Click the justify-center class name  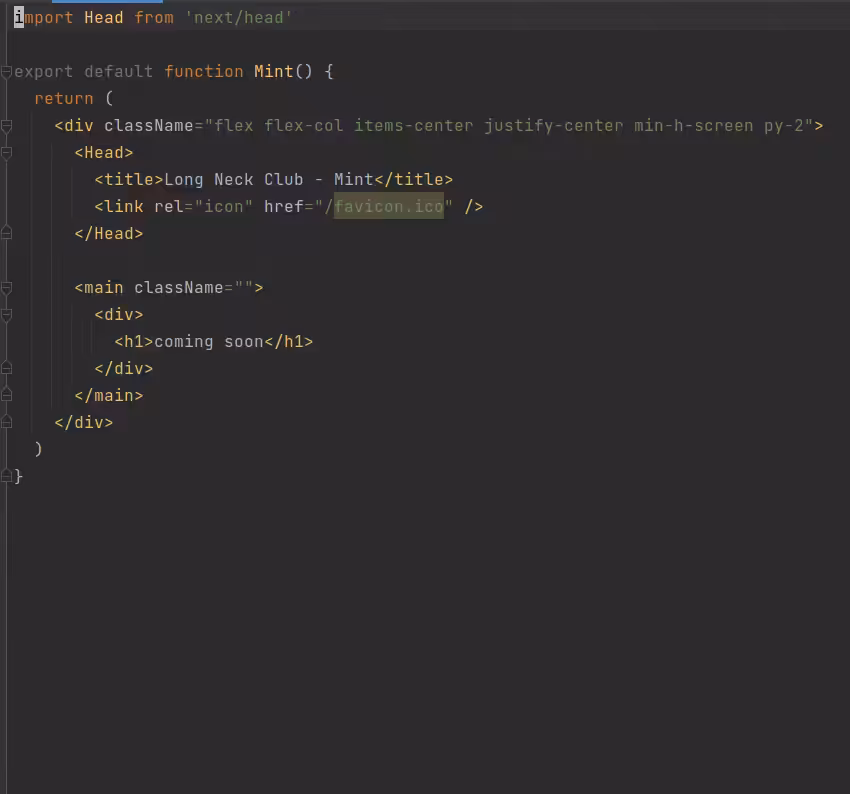[x=553, y=126]
